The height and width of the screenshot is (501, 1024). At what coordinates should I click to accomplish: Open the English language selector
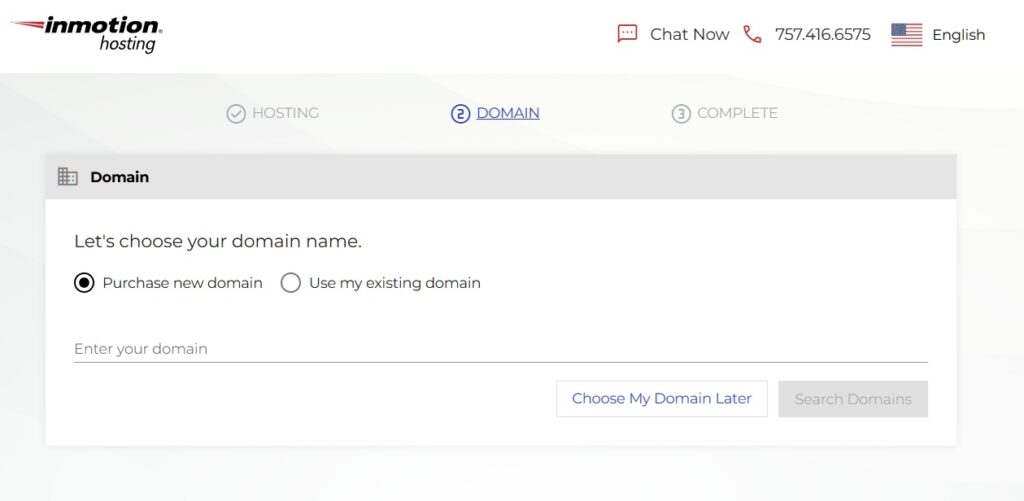(958, 35)
